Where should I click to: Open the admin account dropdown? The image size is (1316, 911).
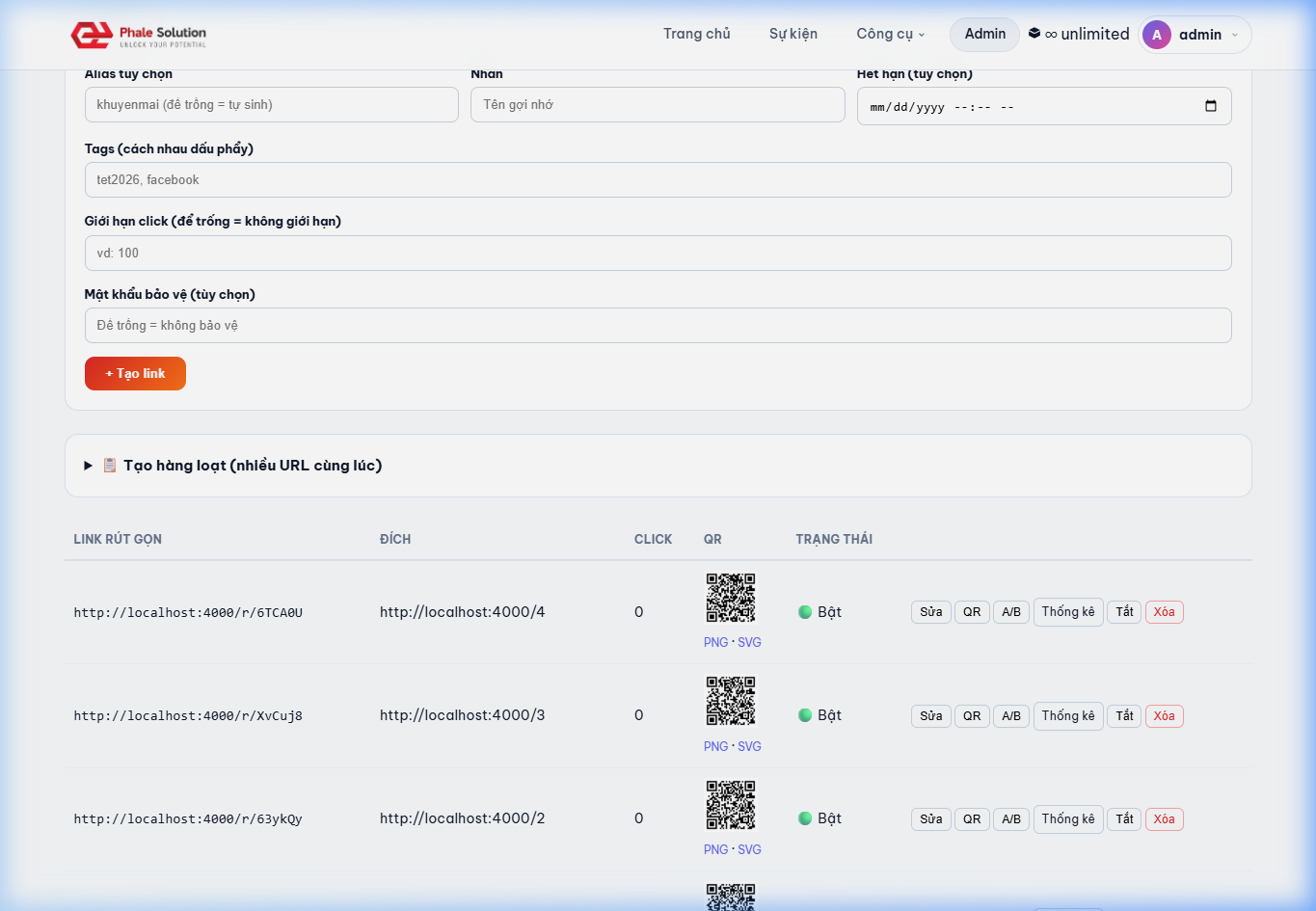click(x=1195, y=35)
